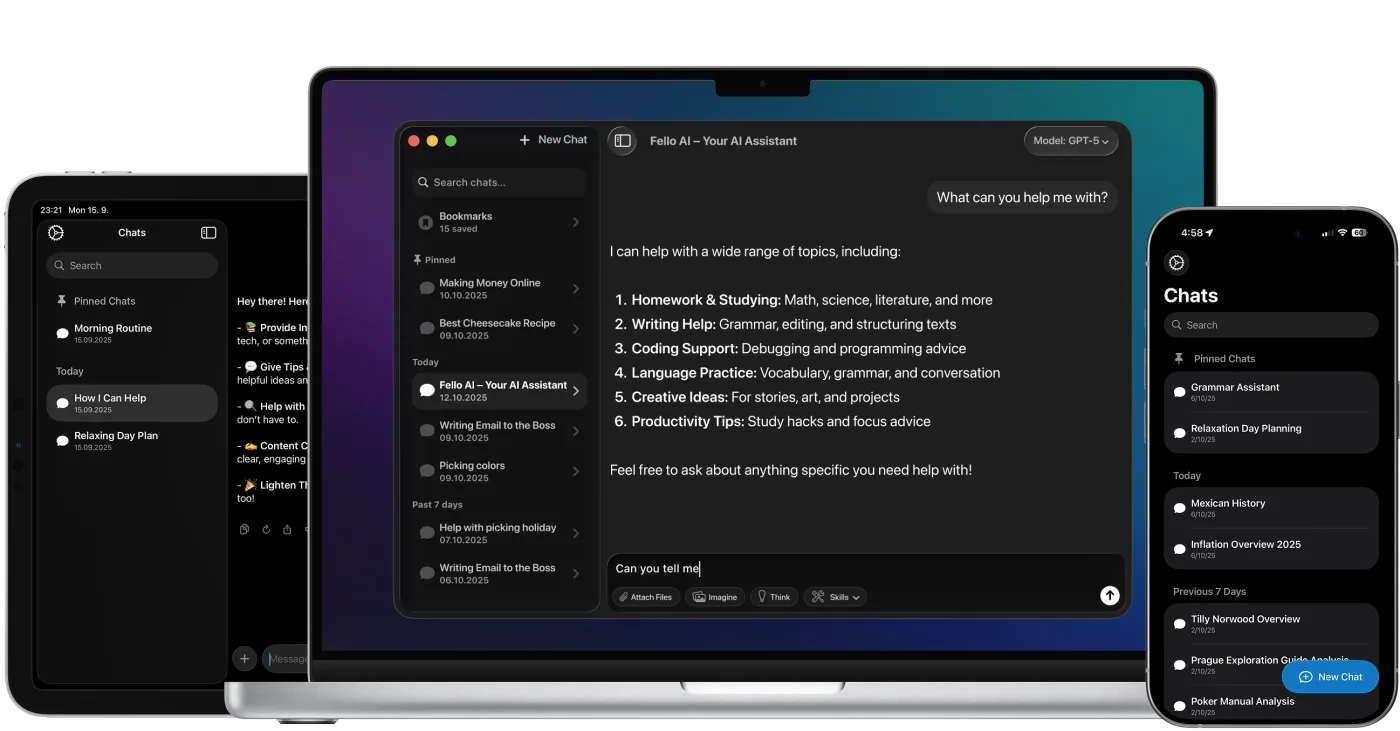Click iPhone battery status indicator
This screenshot has width=1400, height=731.
tap(1359, 232)
